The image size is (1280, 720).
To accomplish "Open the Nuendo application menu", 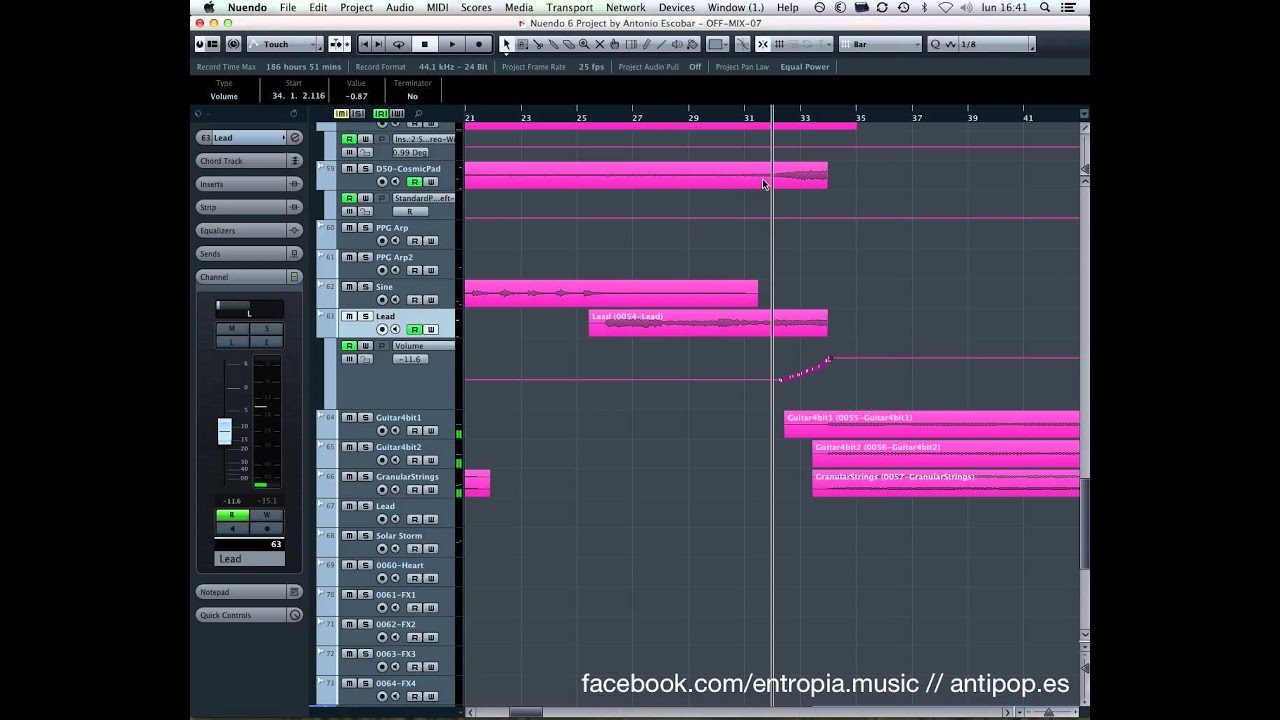I will 247,7.
